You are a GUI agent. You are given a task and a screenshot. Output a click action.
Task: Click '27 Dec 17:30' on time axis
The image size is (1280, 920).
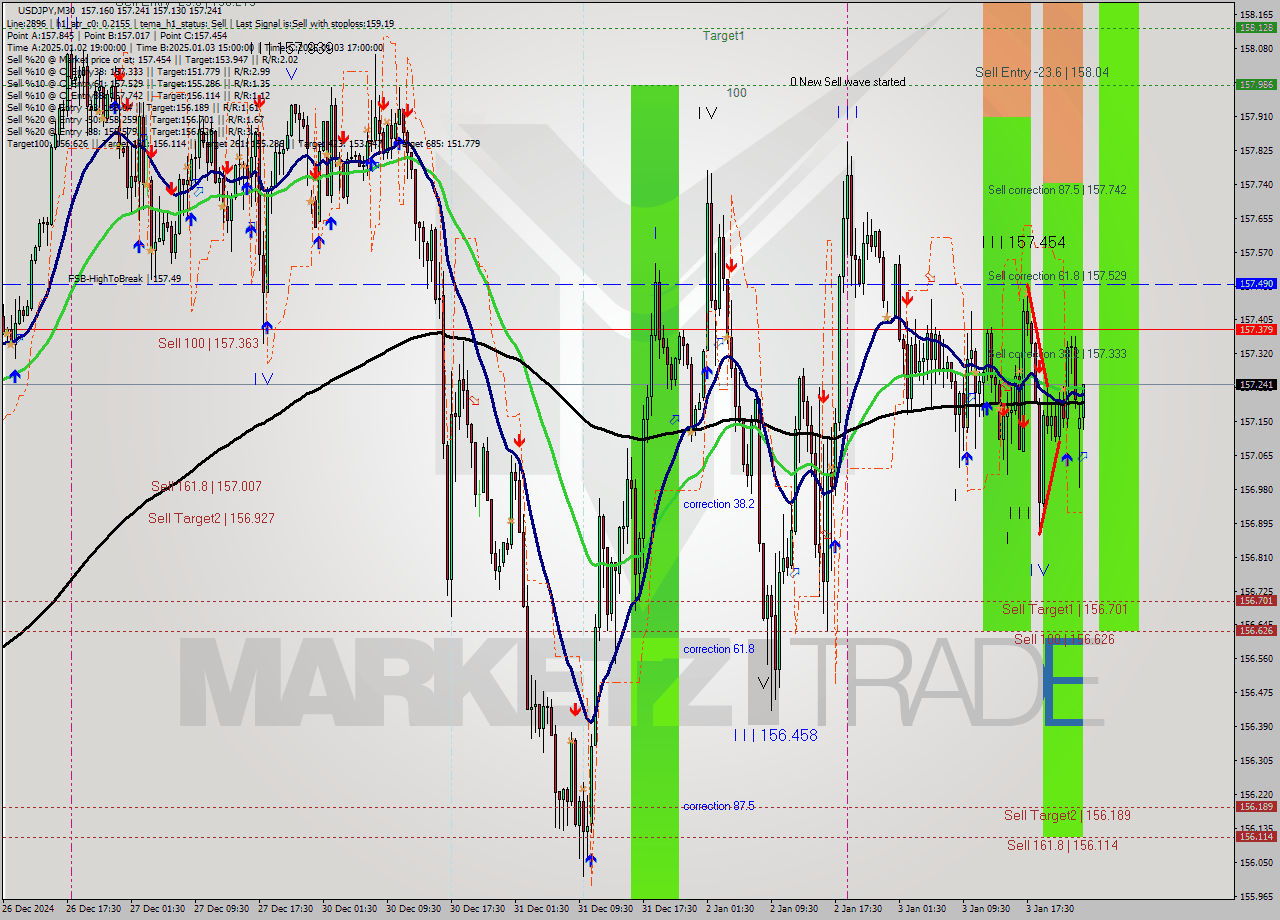pyautogui.click(x=285, y=909)
